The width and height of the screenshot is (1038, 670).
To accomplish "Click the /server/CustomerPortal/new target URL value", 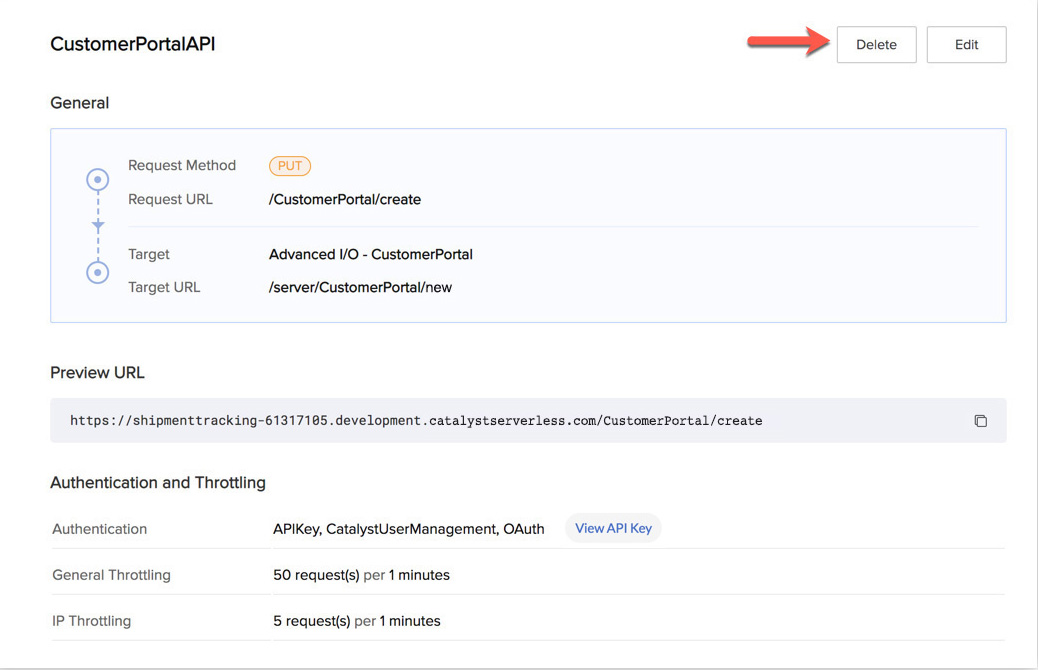I will pos(360,287).
